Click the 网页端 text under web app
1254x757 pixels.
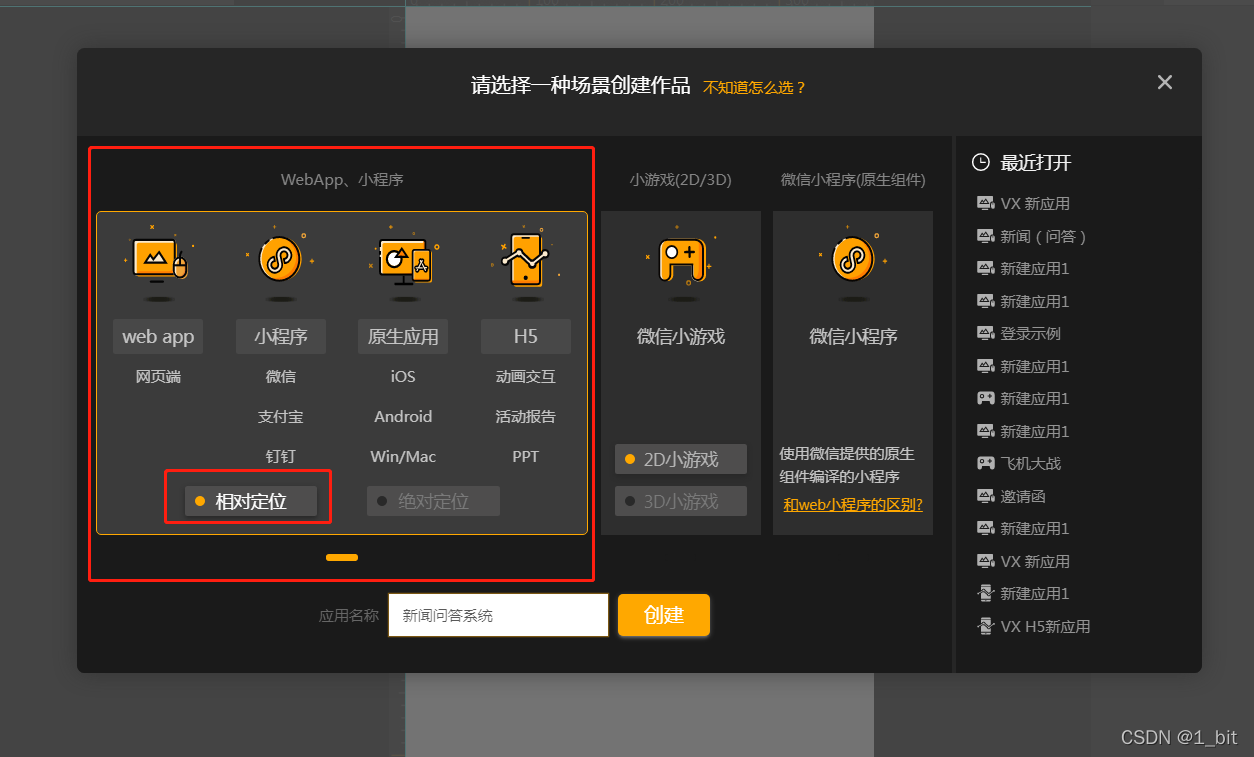click(158, 377)
